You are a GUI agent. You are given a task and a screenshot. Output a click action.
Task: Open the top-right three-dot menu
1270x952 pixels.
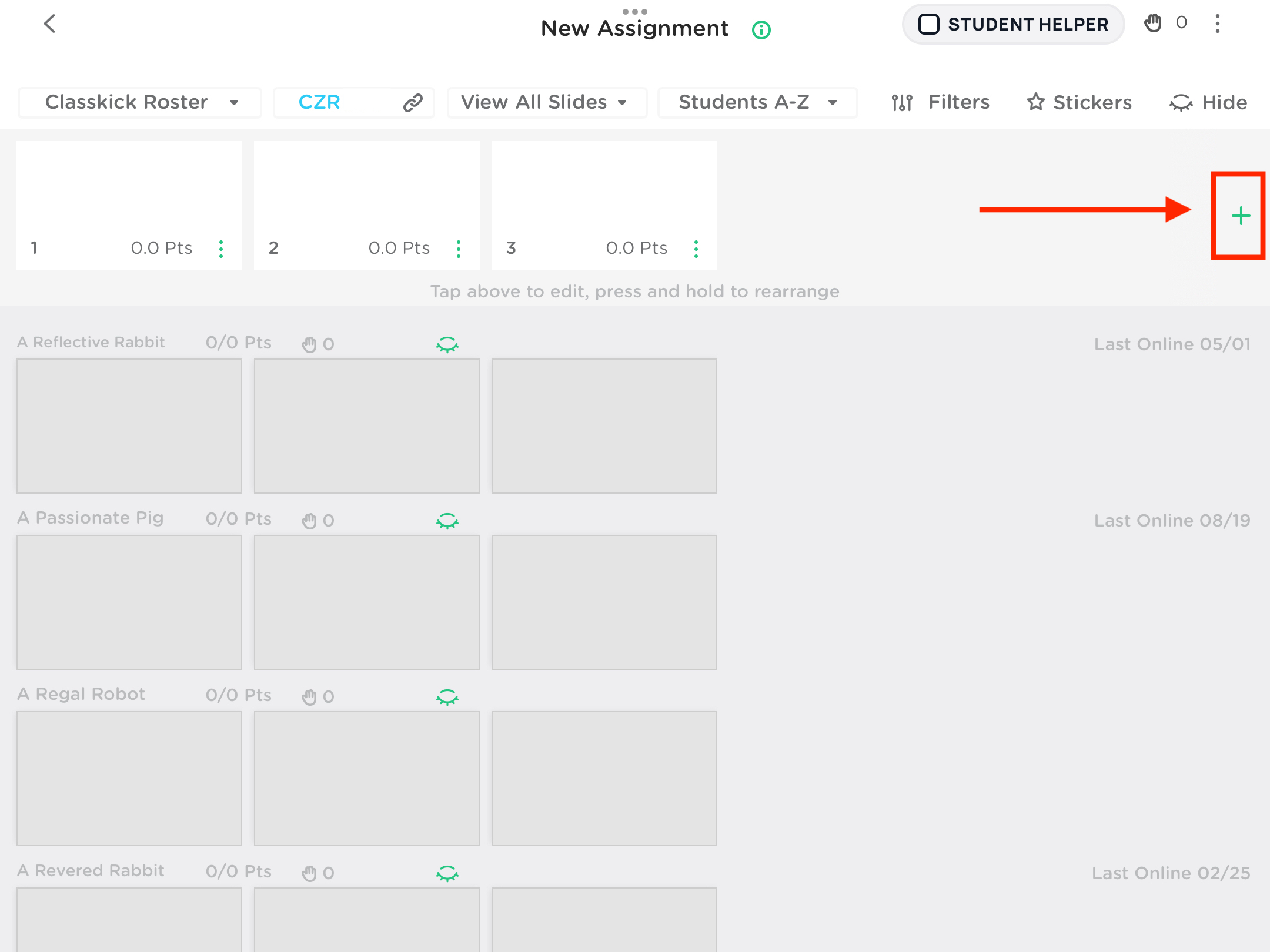[1218, 24]
